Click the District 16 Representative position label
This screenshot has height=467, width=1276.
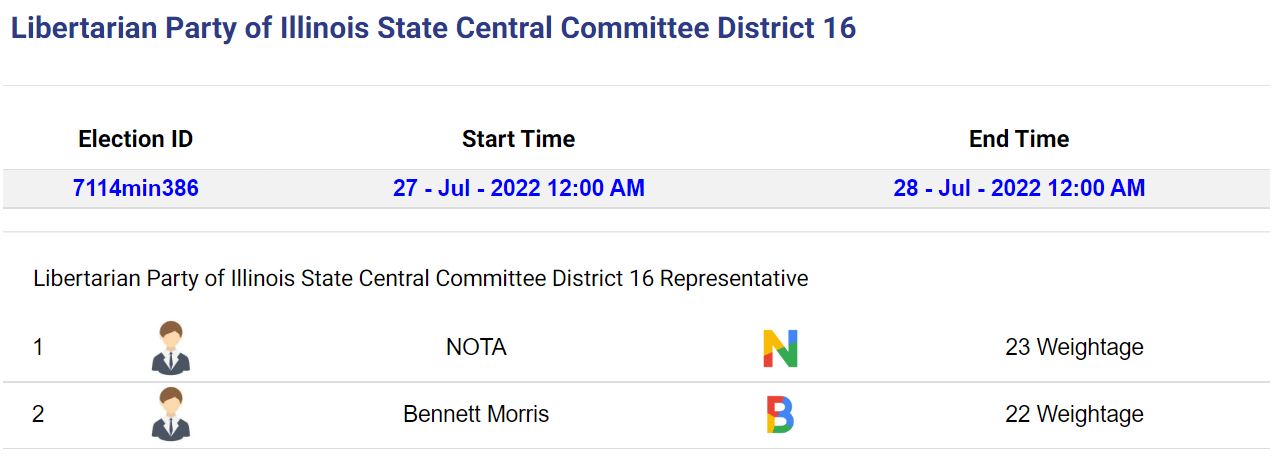[x=421, y=279]
